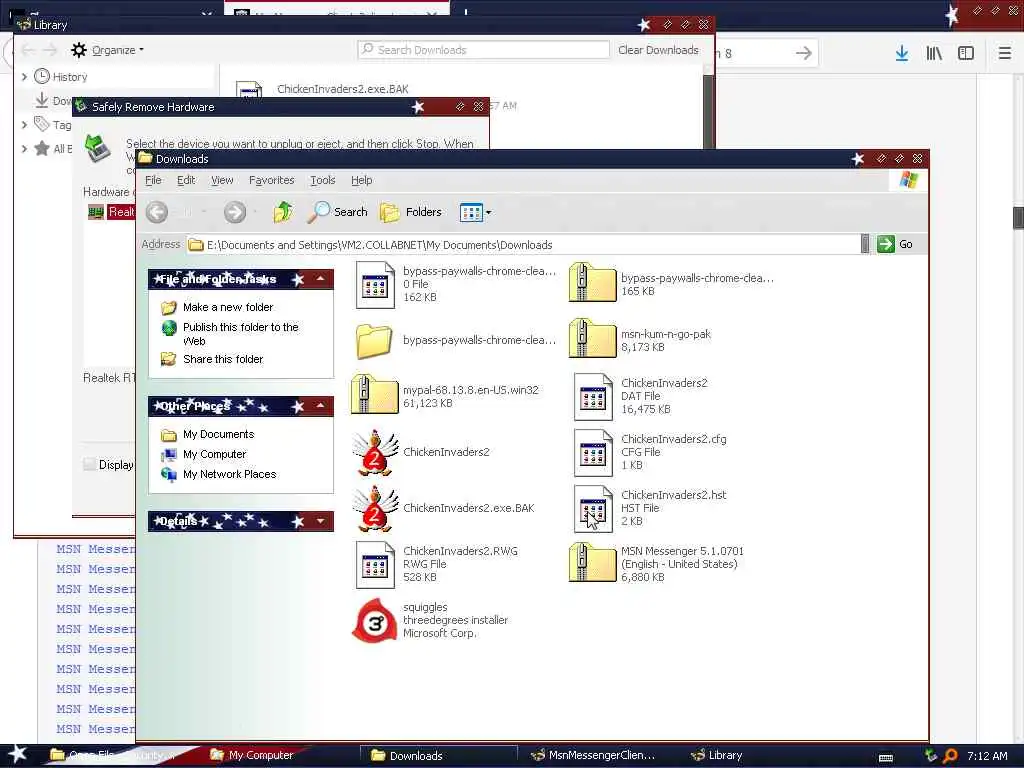
Task: Click the Go button beside address bar
Action: 895,244
